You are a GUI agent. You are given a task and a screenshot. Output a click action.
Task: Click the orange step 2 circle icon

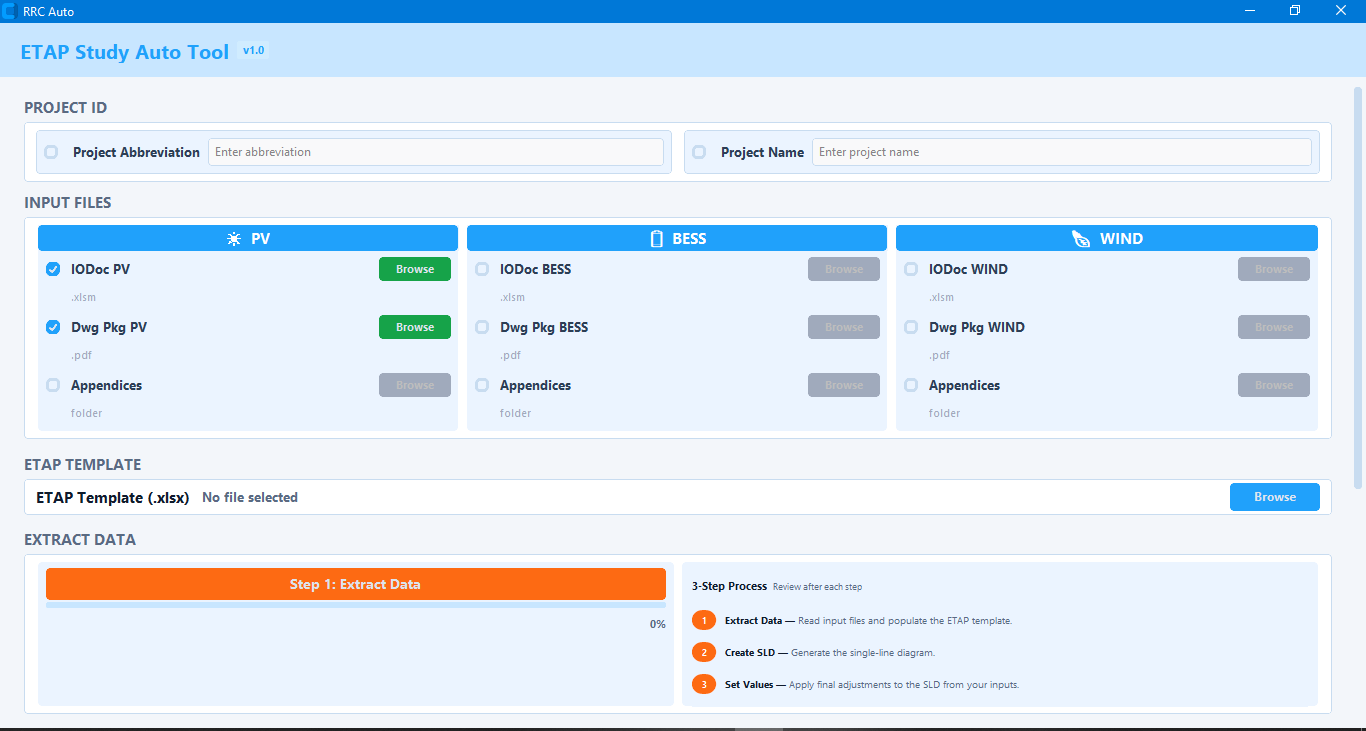704,653
